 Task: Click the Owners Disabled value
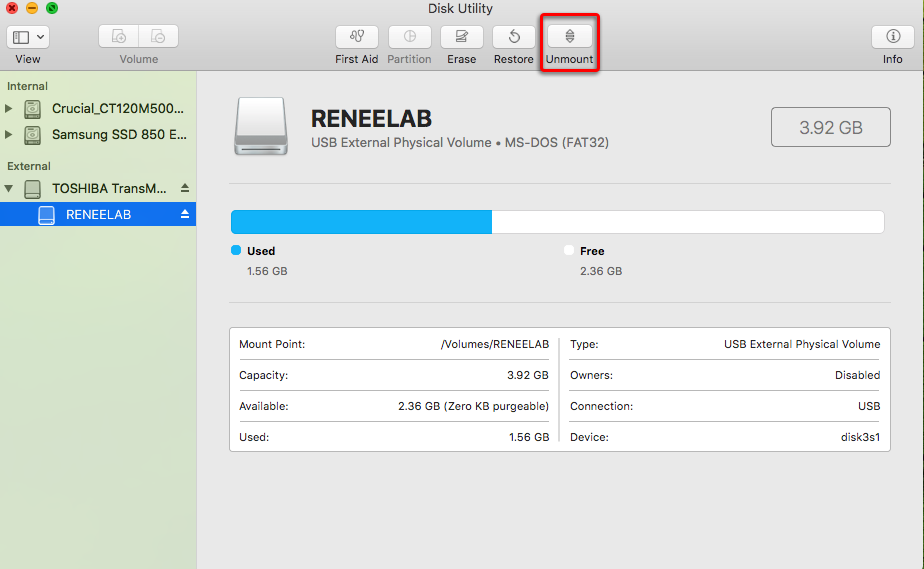point(857,375)
